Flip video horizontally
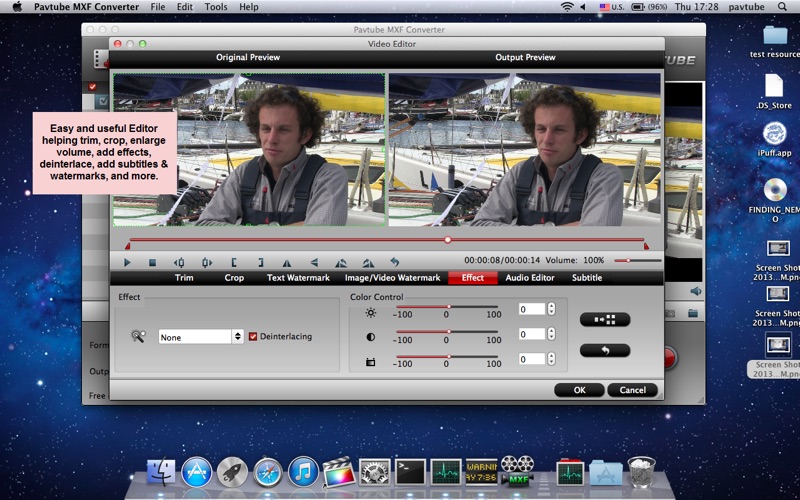800x500 pixels. point(287,263)
